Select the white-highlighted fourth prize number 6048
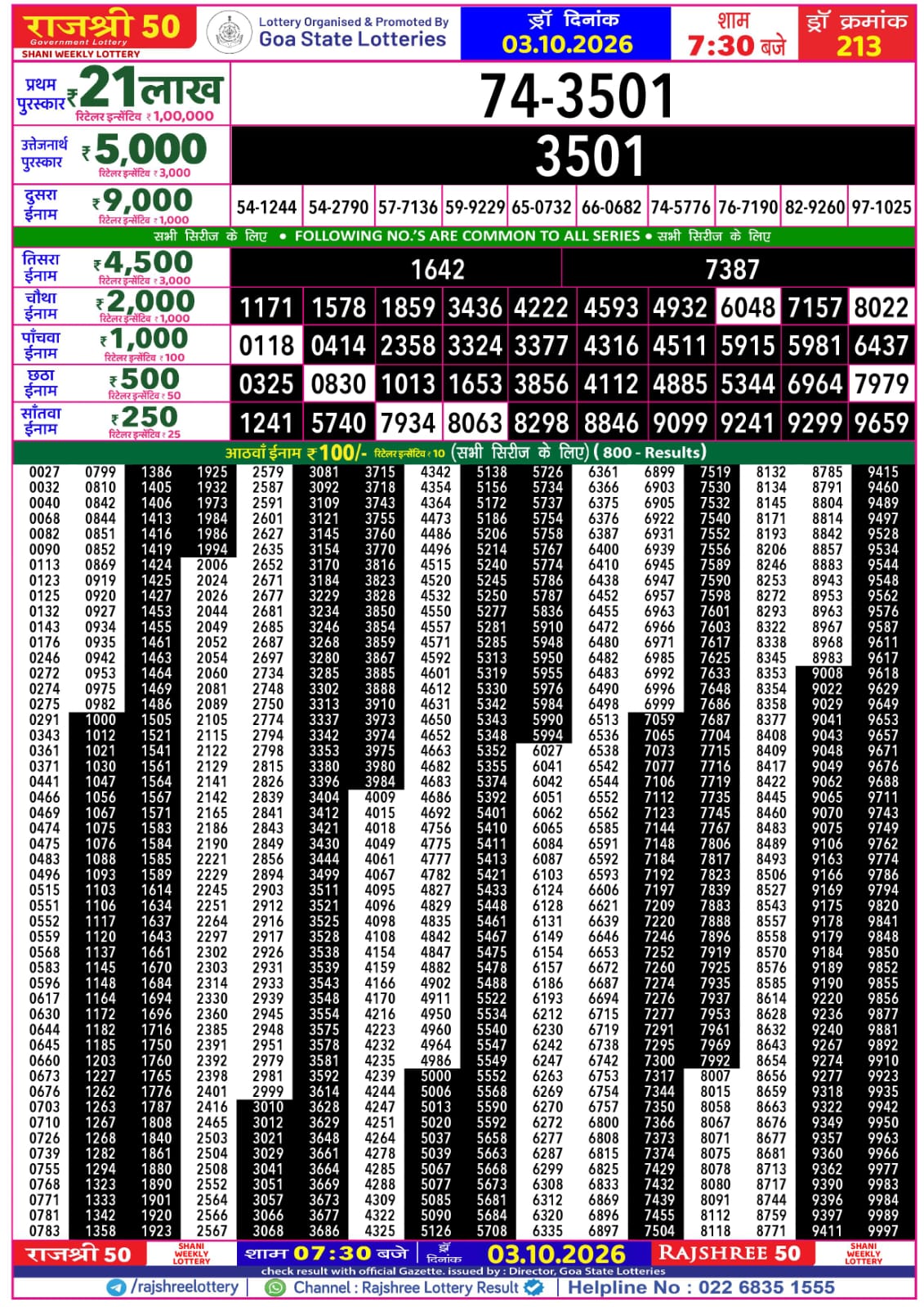The image size is (924, 1307). 748,307
